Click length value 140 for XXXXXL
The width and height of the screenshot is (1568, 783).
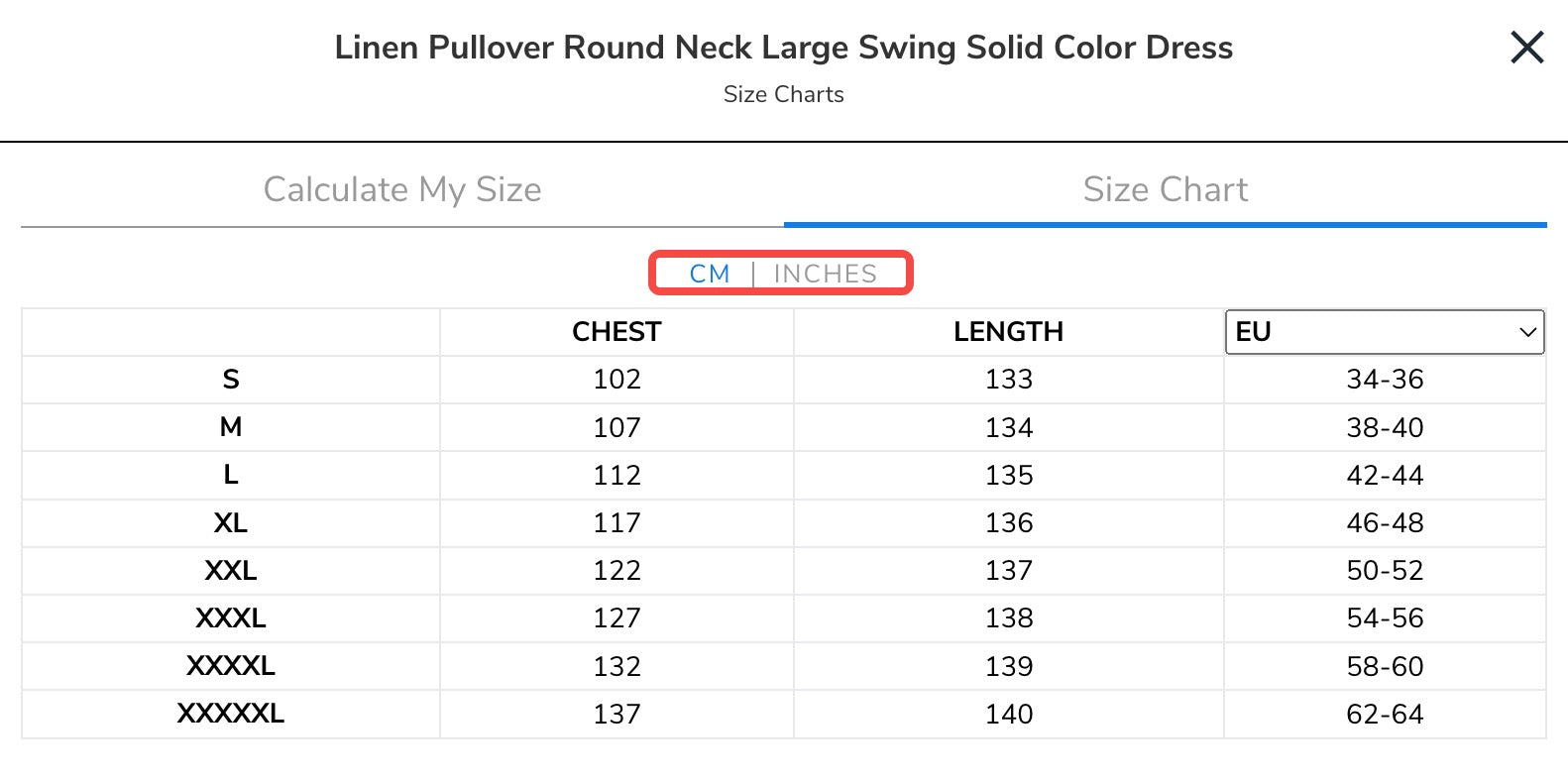click(x=1008, y=714)
